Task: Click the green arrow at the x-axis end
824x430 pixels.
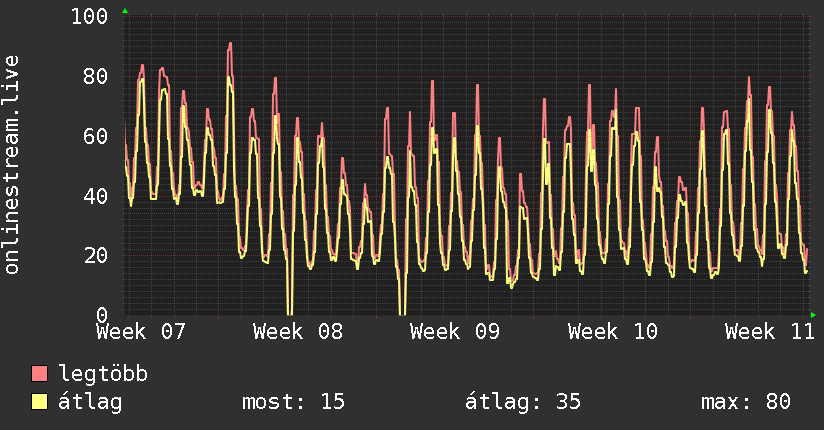Action: [x=813, y=315]
